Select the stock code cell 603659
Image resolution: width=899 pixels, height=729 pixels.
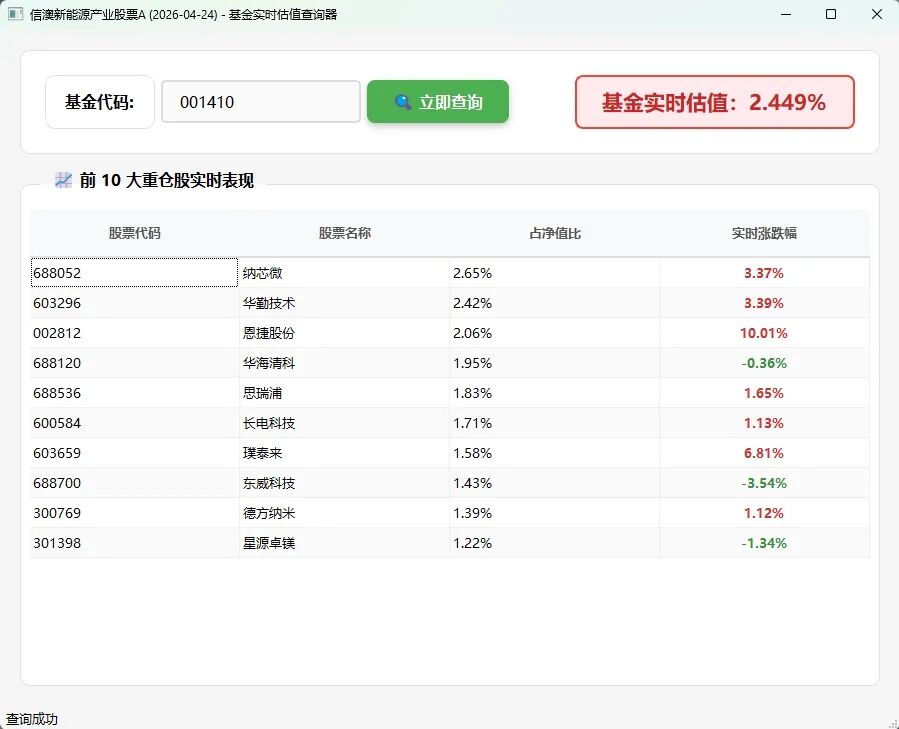click(x=134, y=453)
